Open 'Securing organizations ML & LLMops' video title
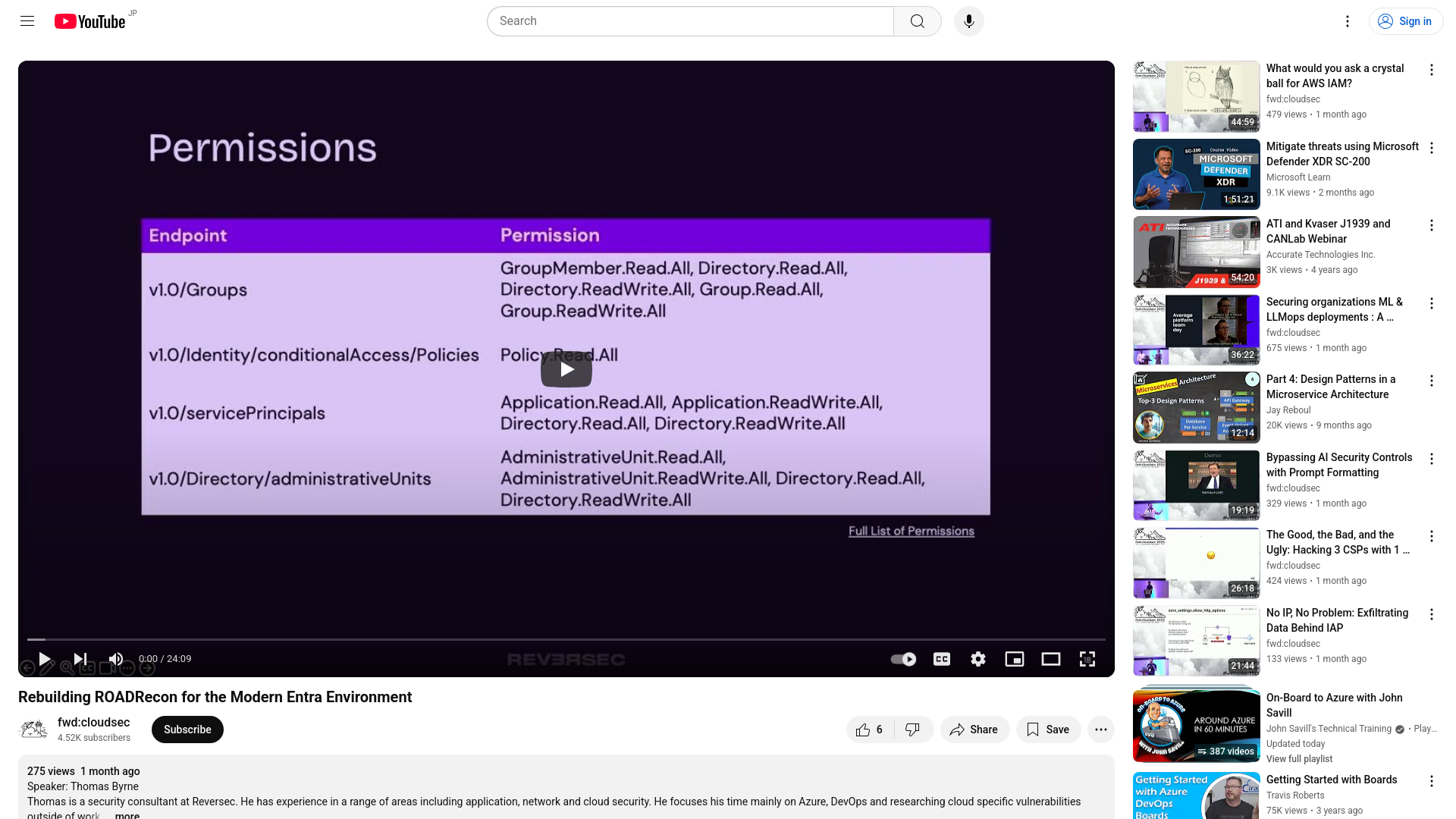 click(1335, 309)
